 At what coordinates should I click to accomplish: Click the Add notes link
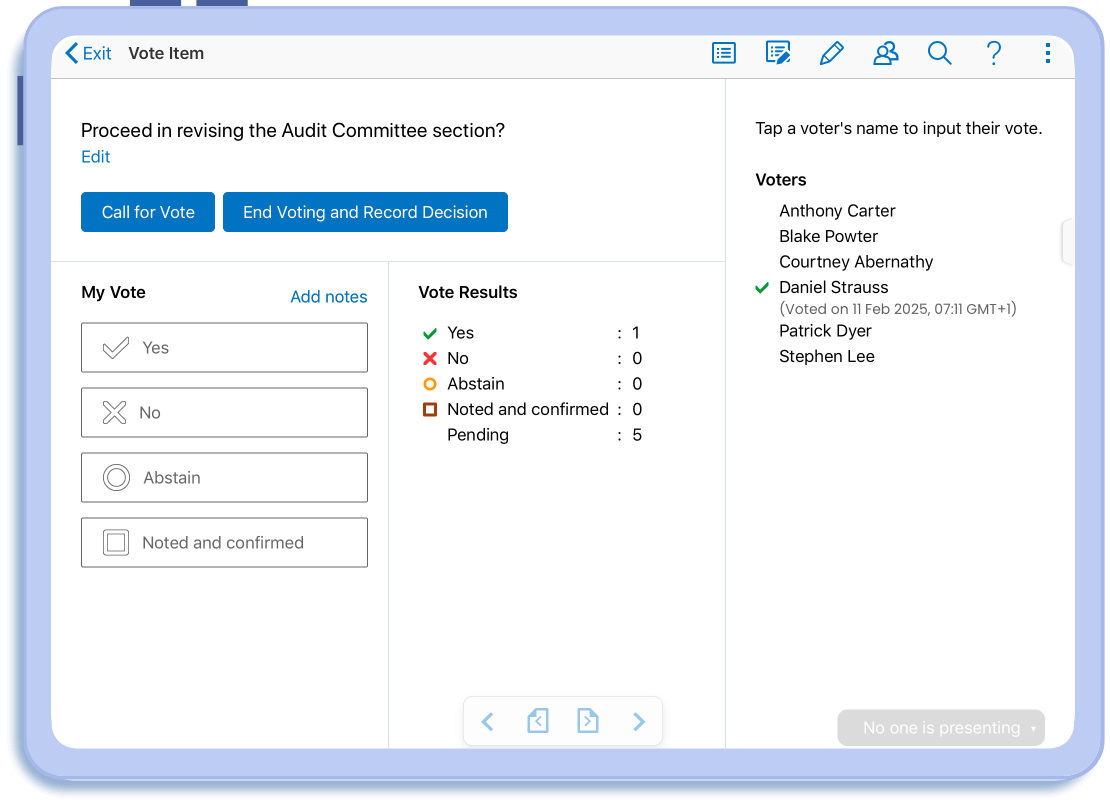pyautogui.click(x=328, y=297)
